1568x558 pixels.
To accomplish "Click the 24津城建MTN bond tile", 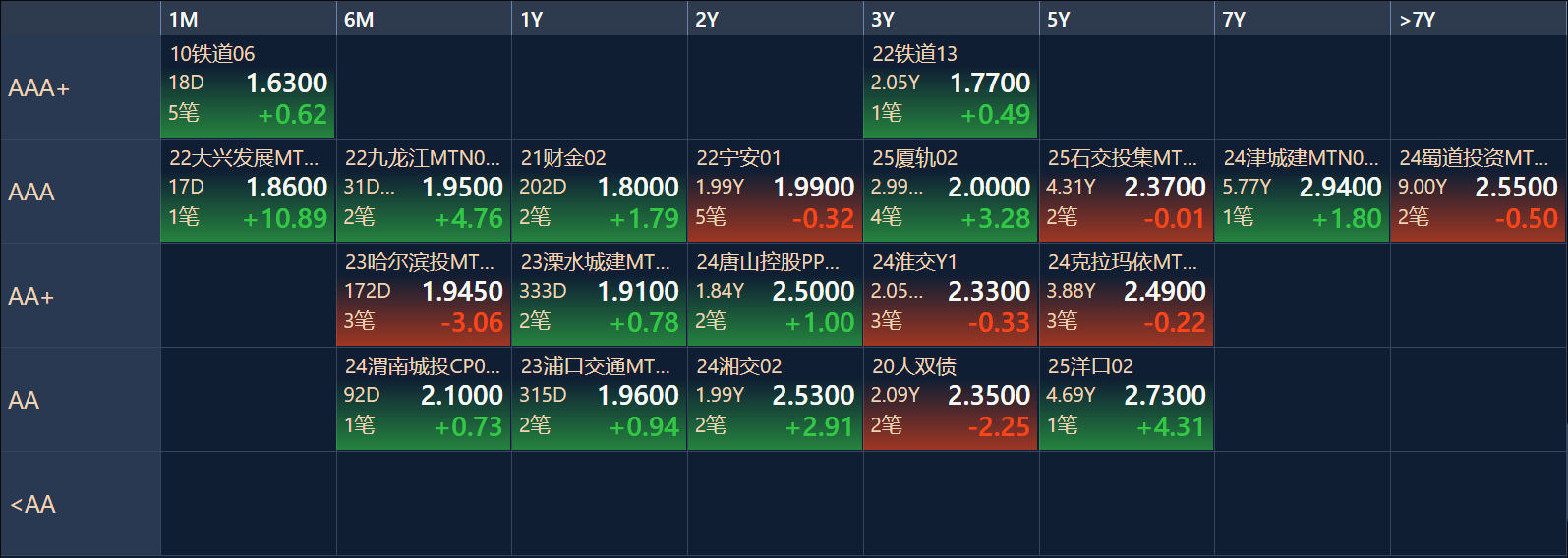I will [1302, 192].
